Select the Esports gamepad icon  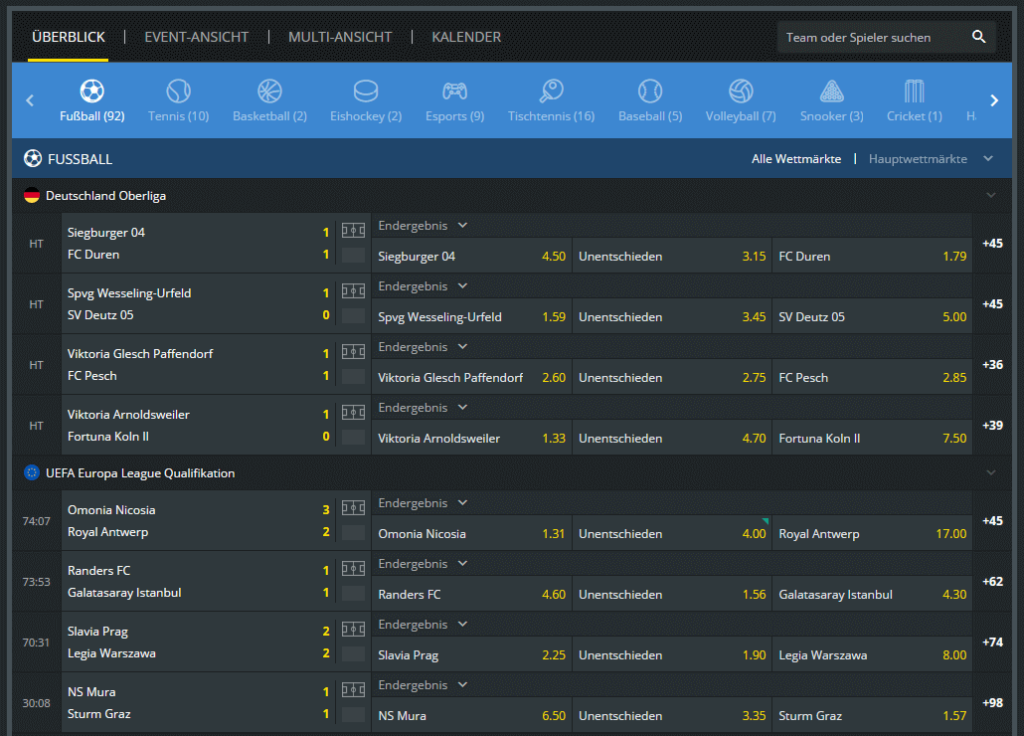click(x=455, y=91)
